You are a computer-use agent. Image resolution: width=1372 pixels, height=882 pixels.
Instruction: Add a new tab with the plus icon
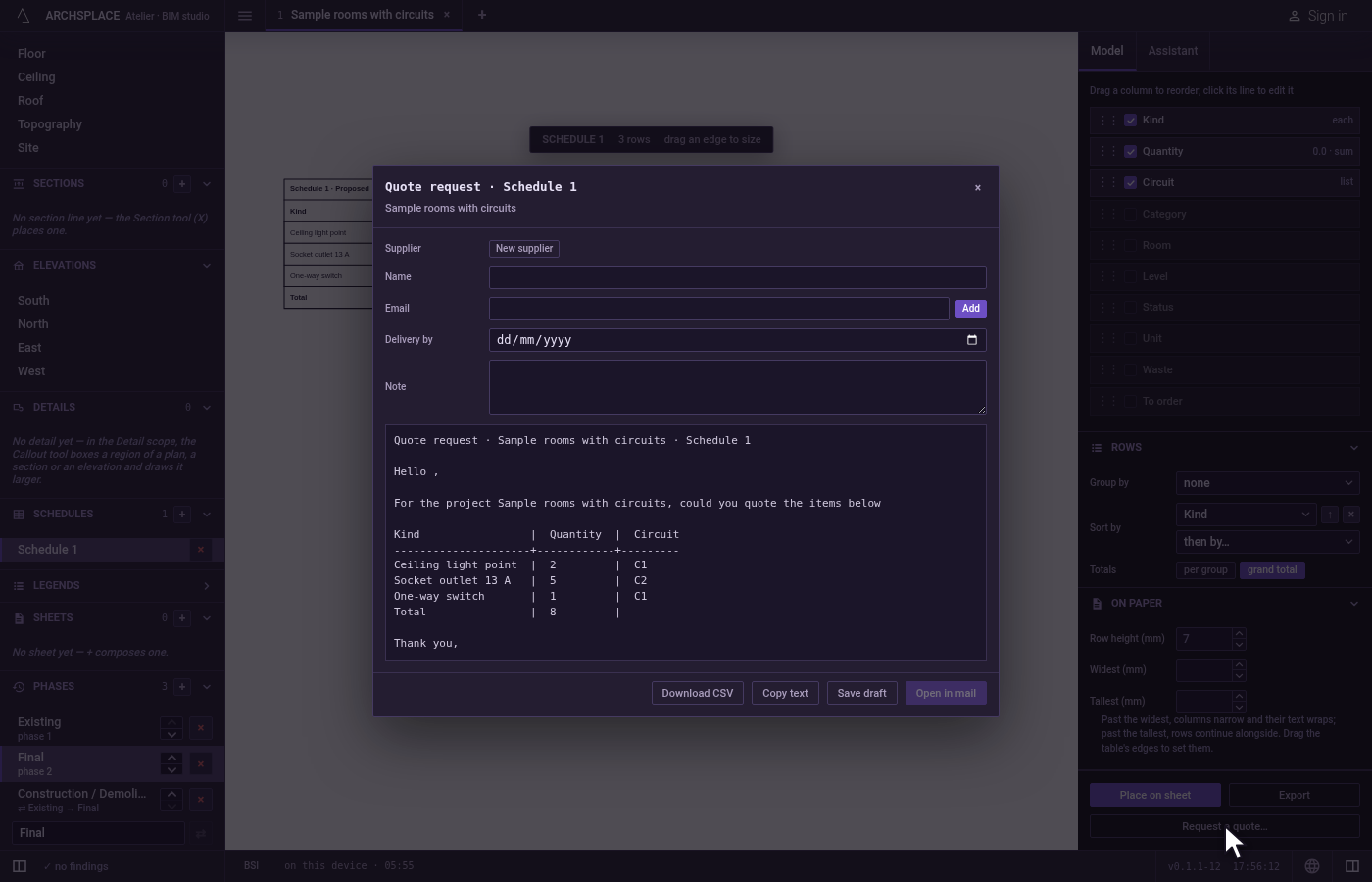pyautogui.click(x=481, y=15)
